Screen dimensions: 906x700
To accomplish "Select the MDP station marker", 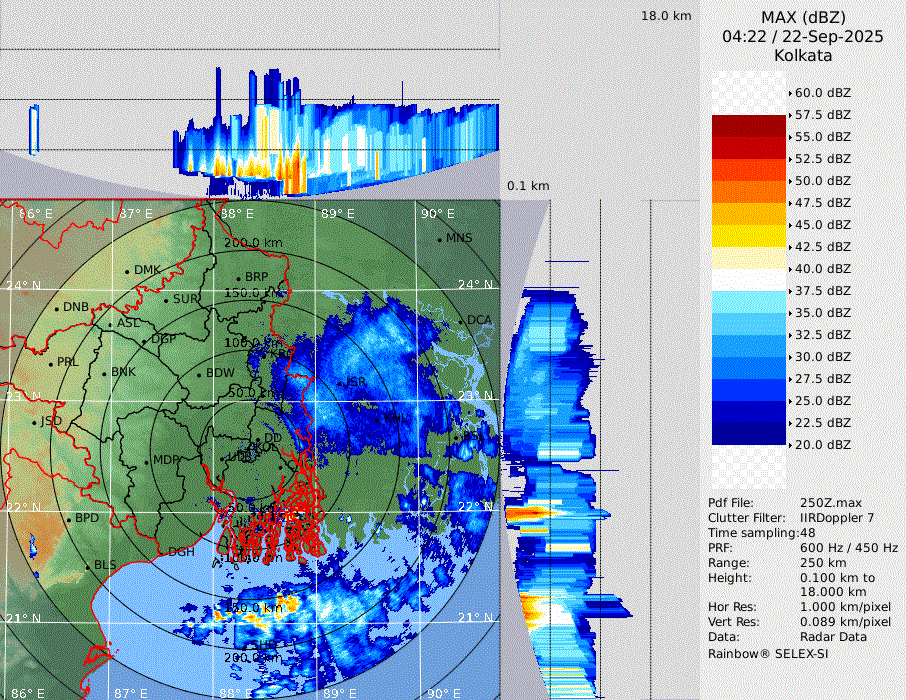I will click(x=147, y=461).
